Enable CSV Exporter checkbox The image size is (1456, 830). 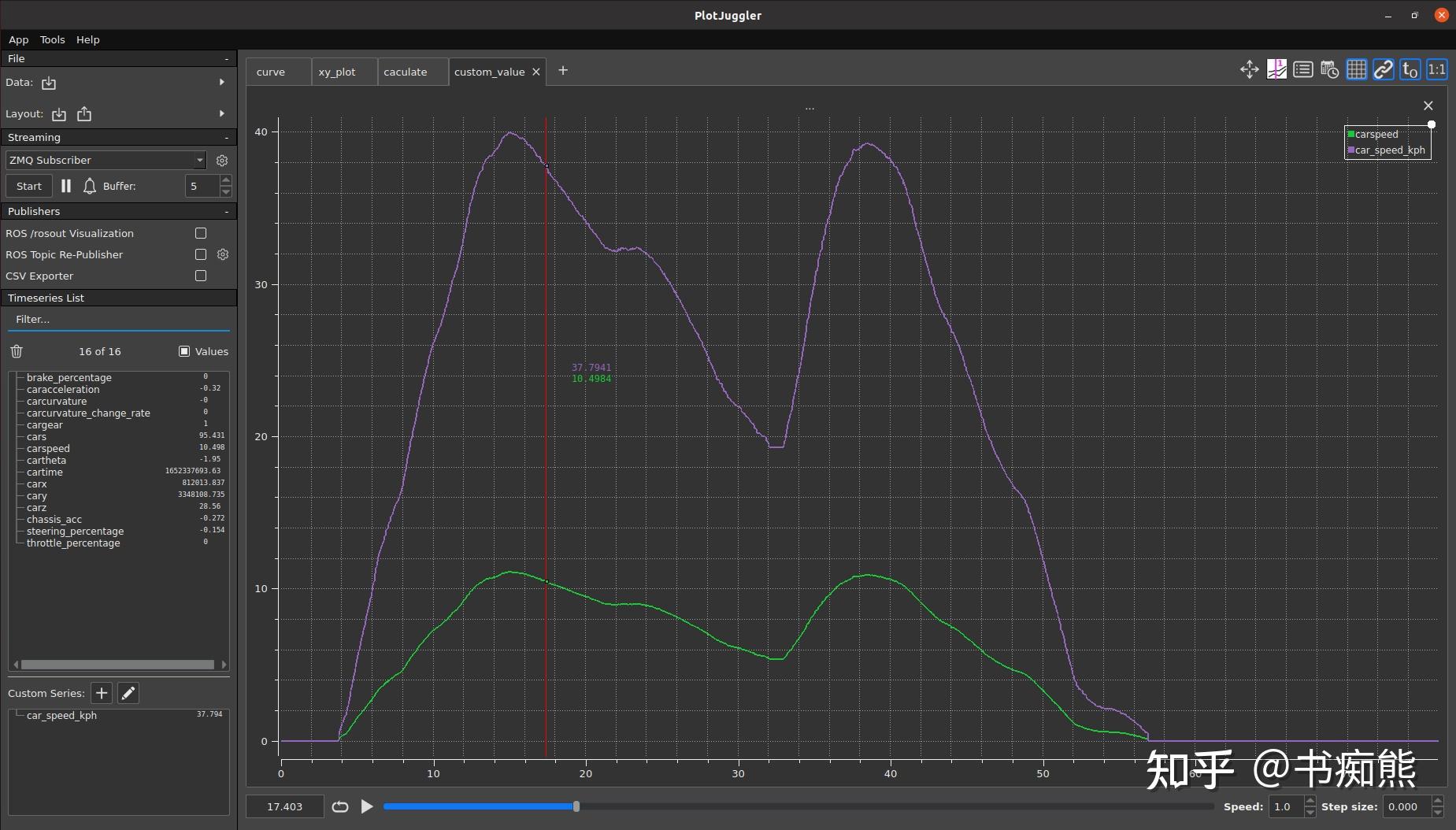201,276
